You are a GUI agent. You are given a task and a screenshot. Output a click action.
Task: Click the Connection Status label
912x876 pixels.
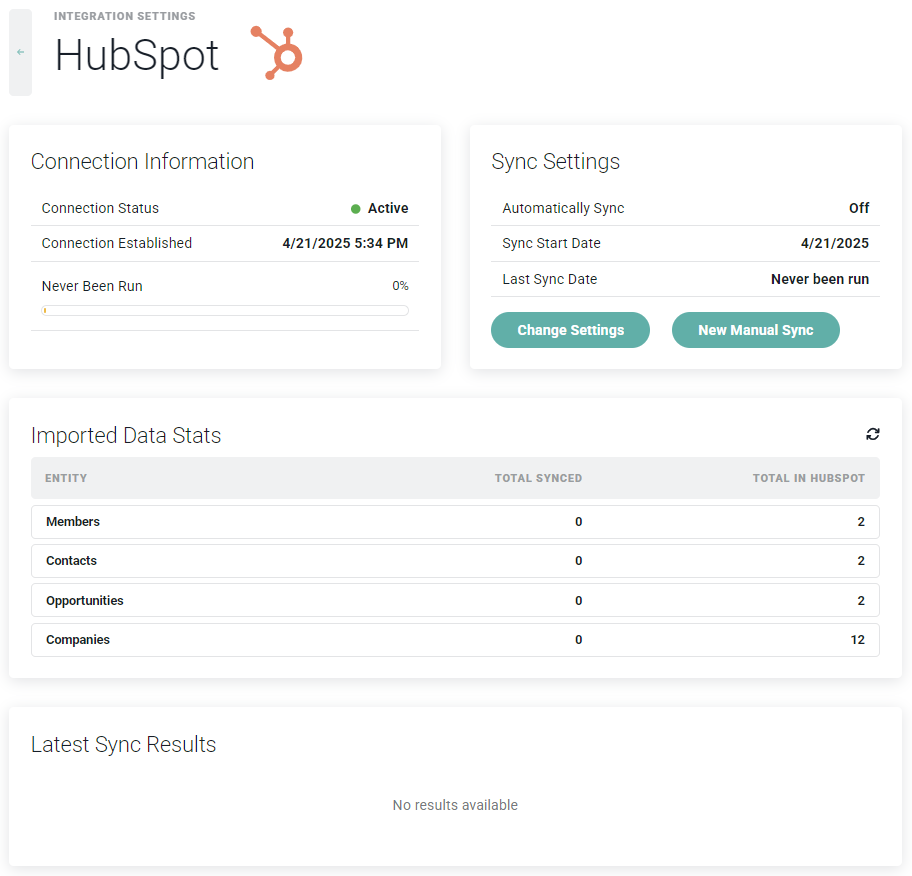pyautogui.click(x=100, y=208)
